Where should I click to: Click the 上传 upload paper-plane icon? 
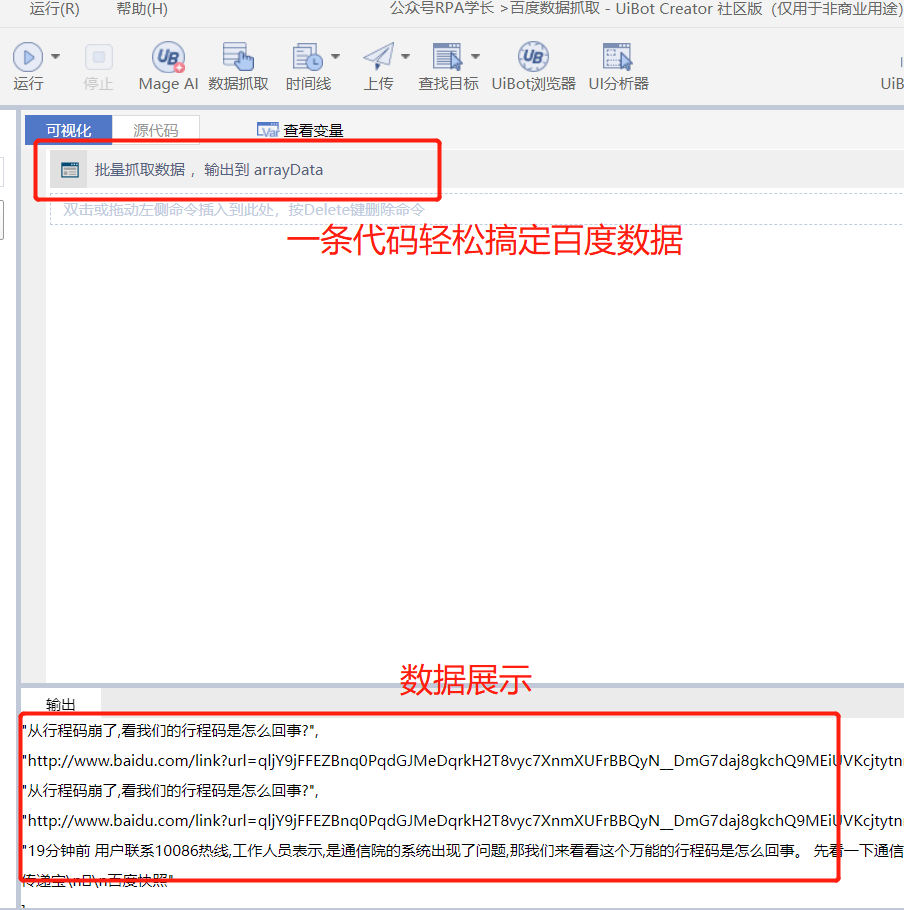click(x=378, y=57)
